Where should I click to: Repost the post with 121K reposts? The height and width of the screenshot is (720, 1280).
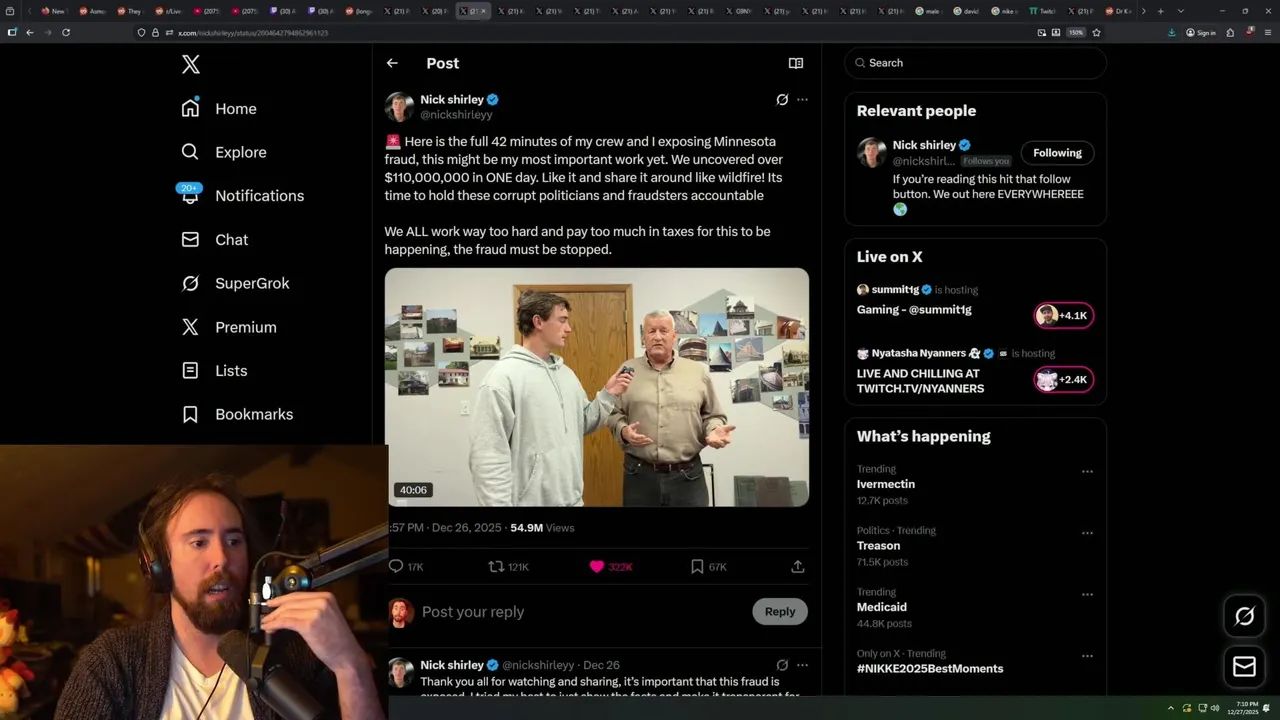[x=508, y=566]
